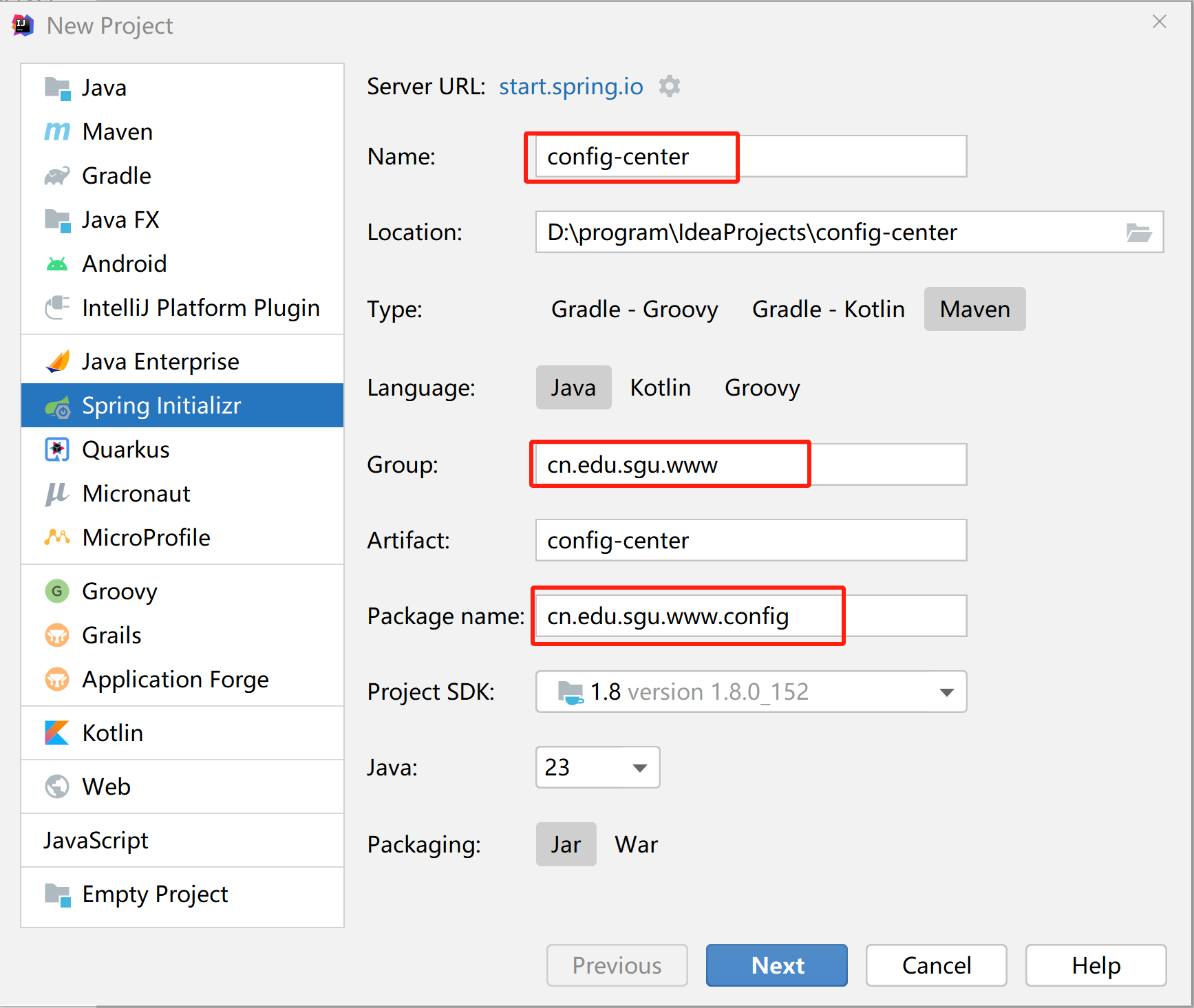Click the Name input field
Viewport: 1194px width, 1008px height.
751,156
